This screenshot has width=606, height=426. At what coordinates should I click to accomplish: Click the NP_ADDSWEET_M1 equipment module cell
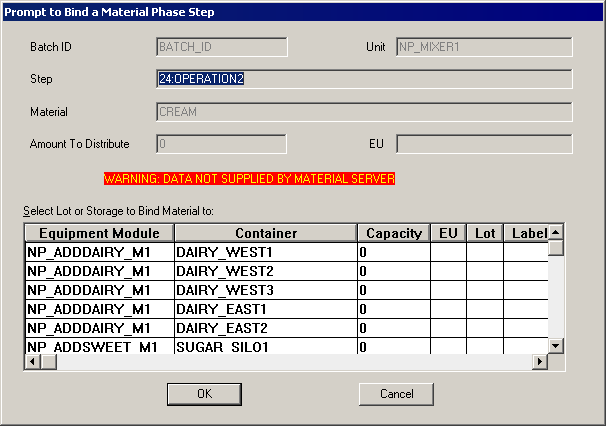pos(100,346)
